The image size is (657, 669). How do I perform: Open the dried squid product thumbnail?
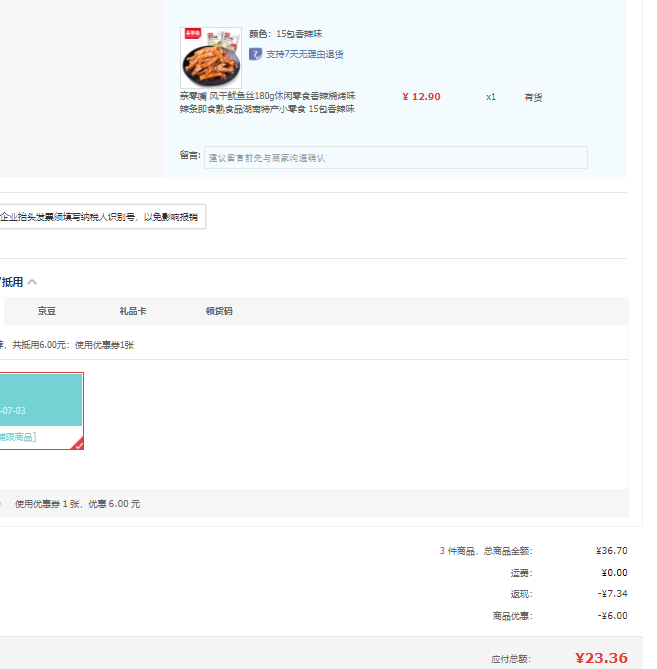point(211,58)
